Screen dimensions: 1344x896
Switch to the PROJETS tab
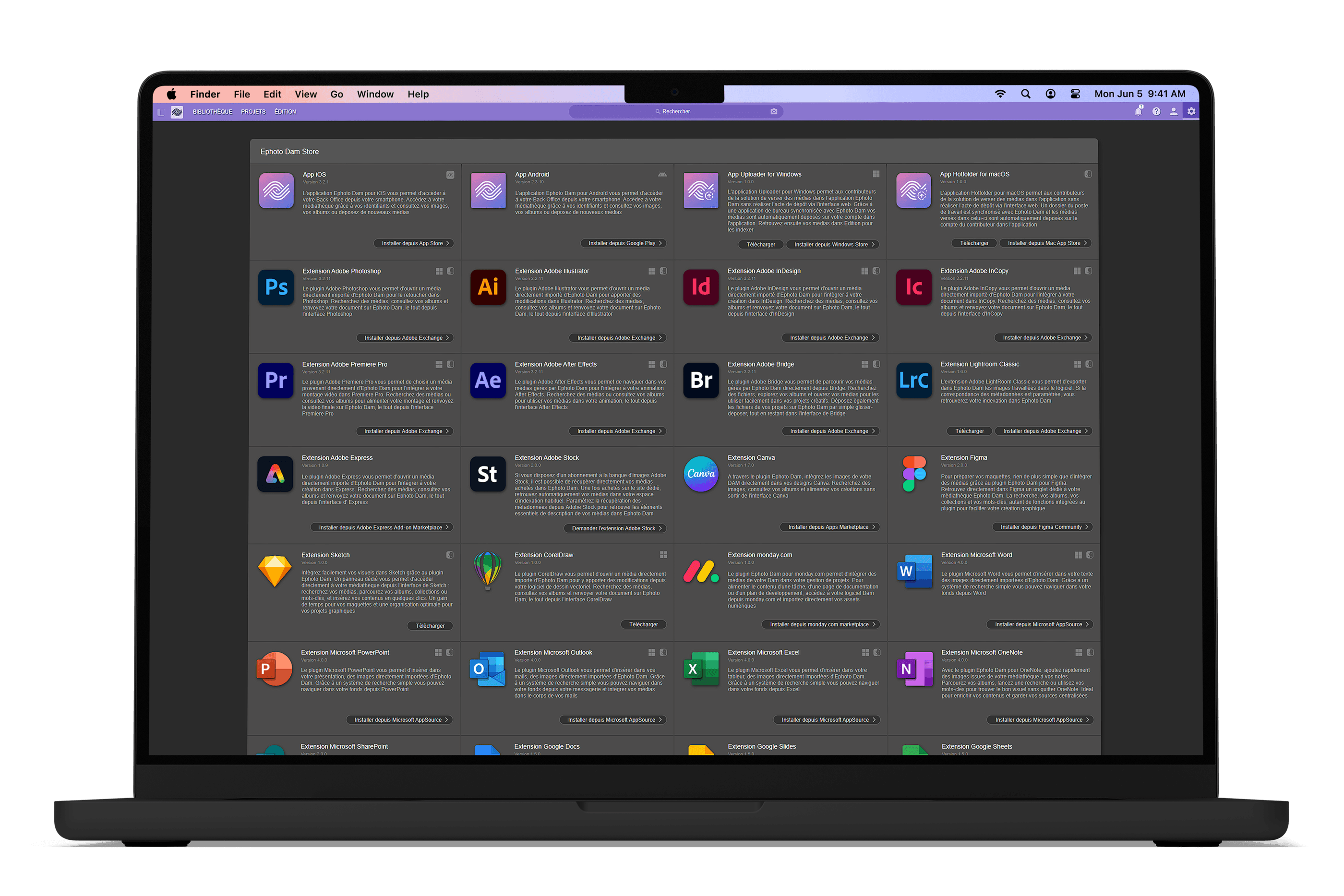point(253,111)
